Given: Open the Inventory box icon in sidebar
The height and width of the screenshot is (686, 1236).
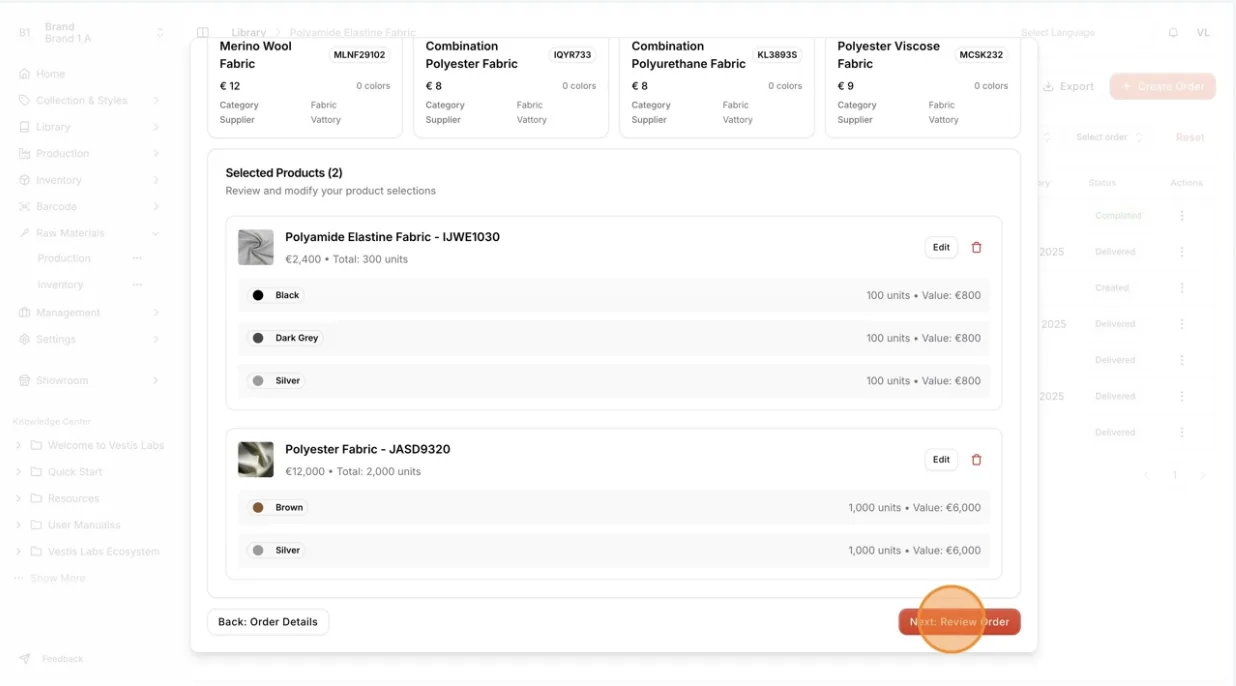Looking at the screenshot, I should (x=25, y=180).
